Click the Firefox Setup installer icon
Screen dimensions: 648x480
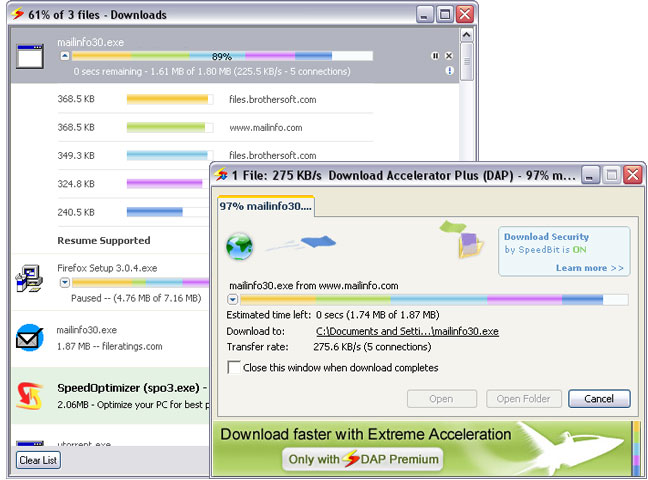pos(30,281)
